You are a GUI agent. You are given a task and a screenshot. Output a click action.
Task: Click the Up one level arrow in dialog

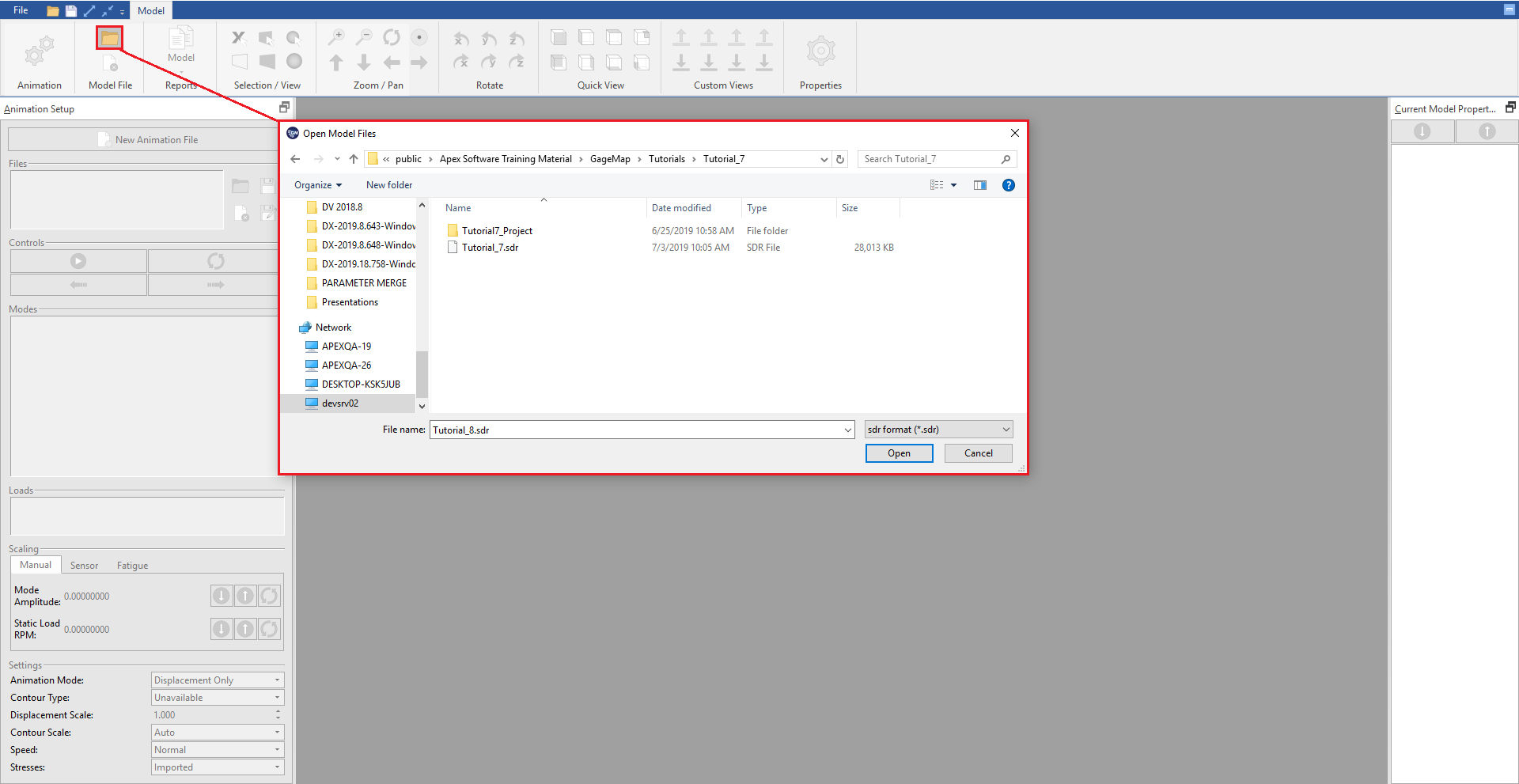click(354, 159)
